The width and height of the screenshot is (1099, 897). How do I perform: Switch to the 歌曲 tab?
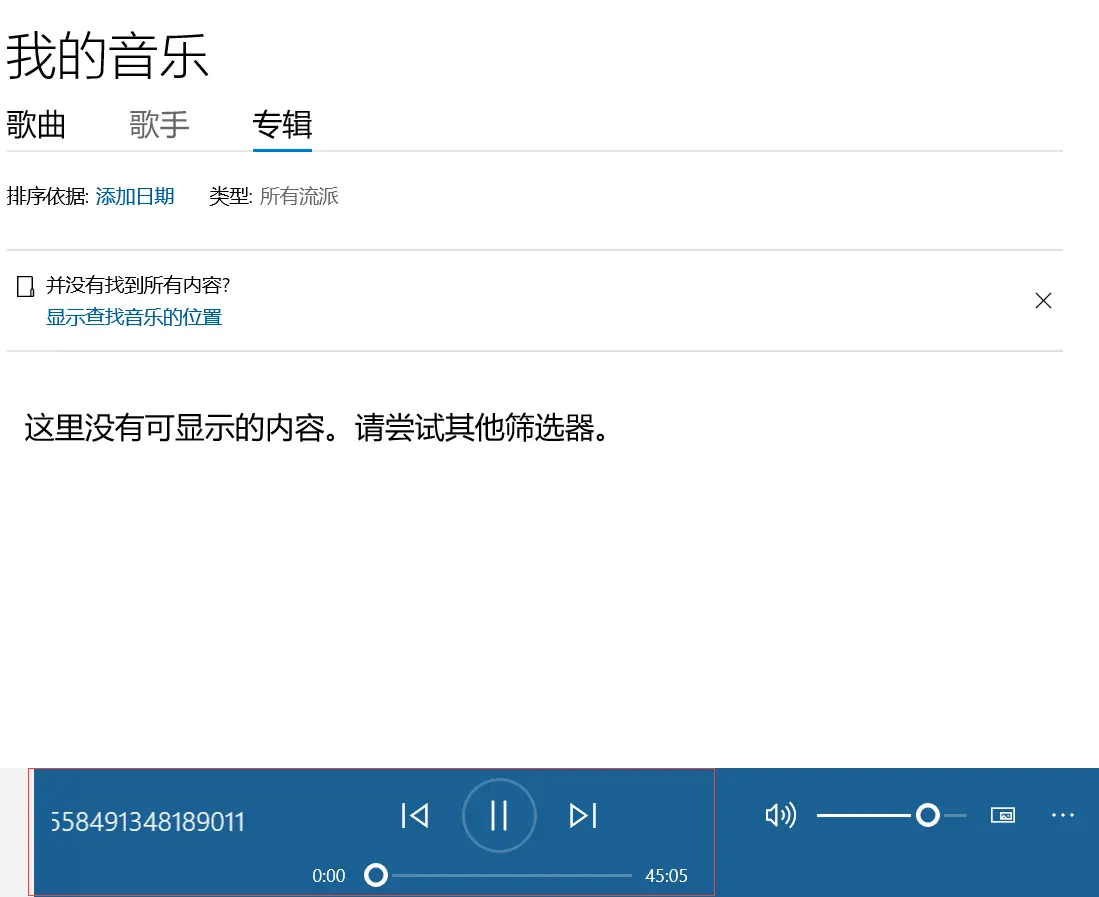click(x=36, y=125)
